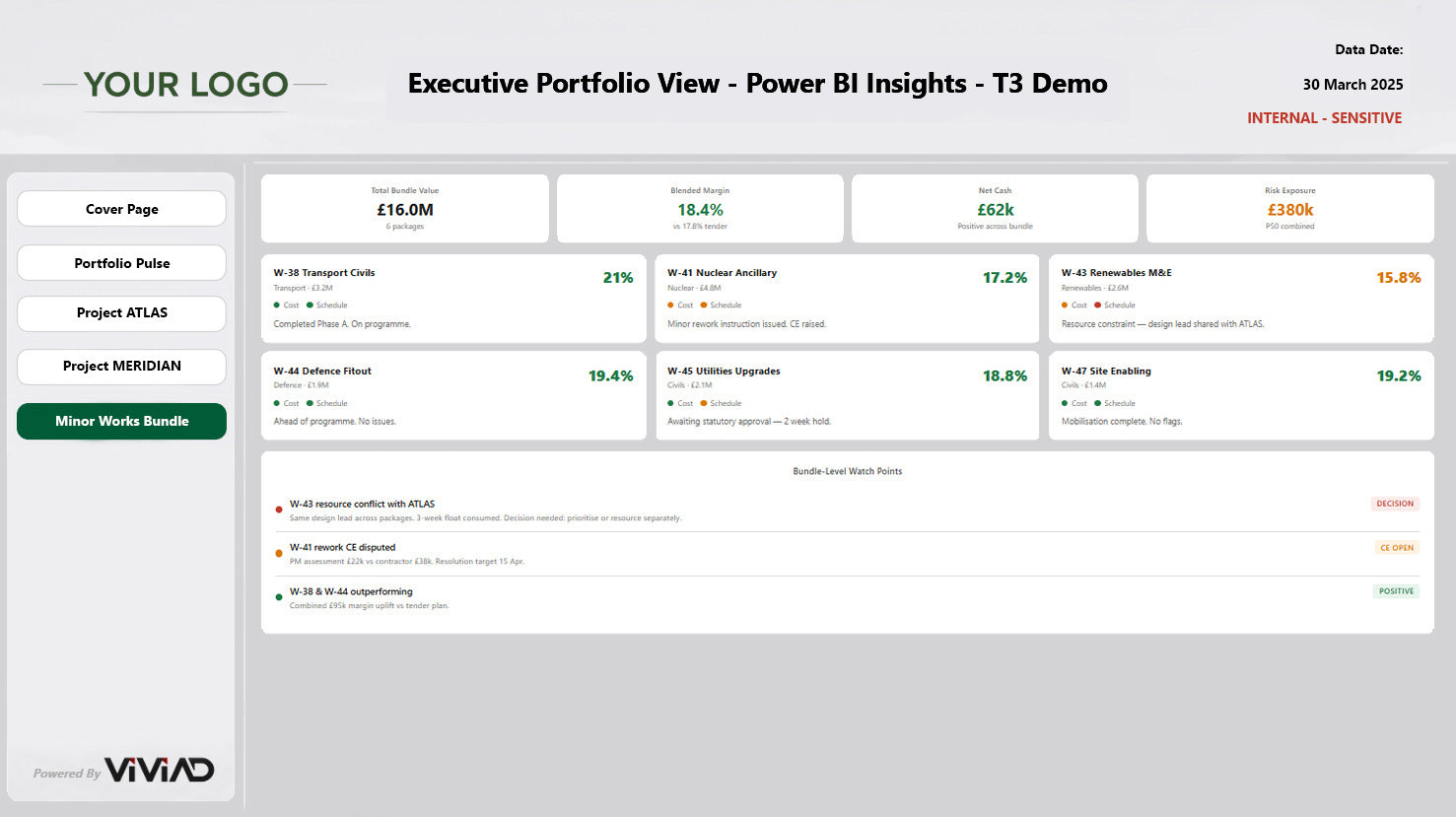1456x817 pixels.
Task: Navigate to Project ATLAS
Action: coord(121,313)
